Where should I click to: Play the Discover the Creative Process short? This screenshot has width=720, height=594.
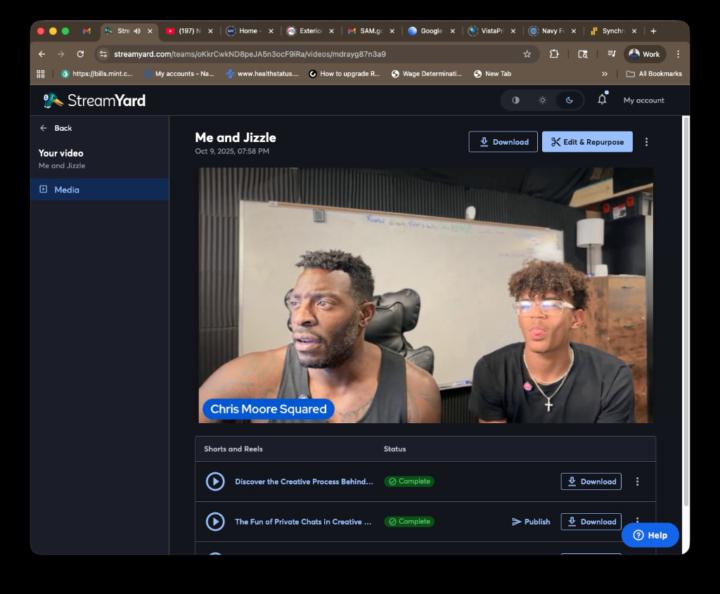tap(215, 481)
